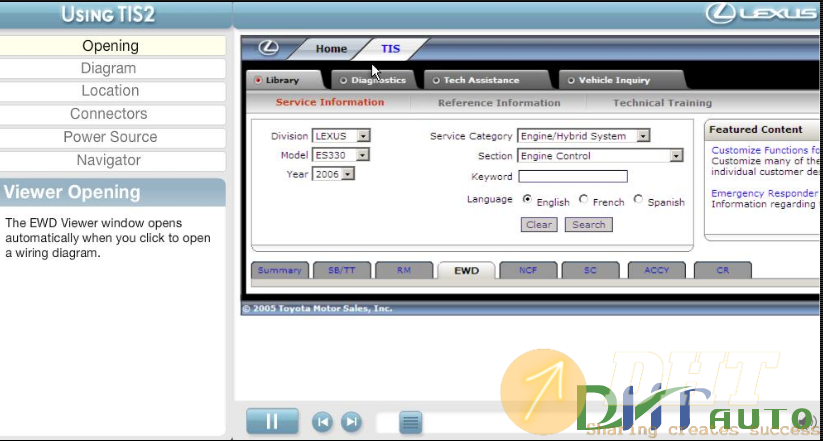Select the Library radio tab
823x441 pixels.
tap(282, 80)
